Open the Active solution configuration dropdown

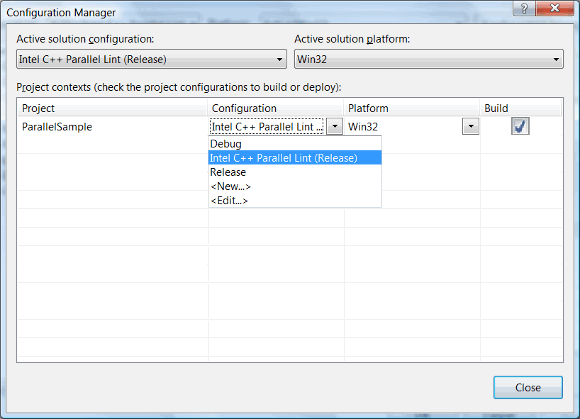151,59
